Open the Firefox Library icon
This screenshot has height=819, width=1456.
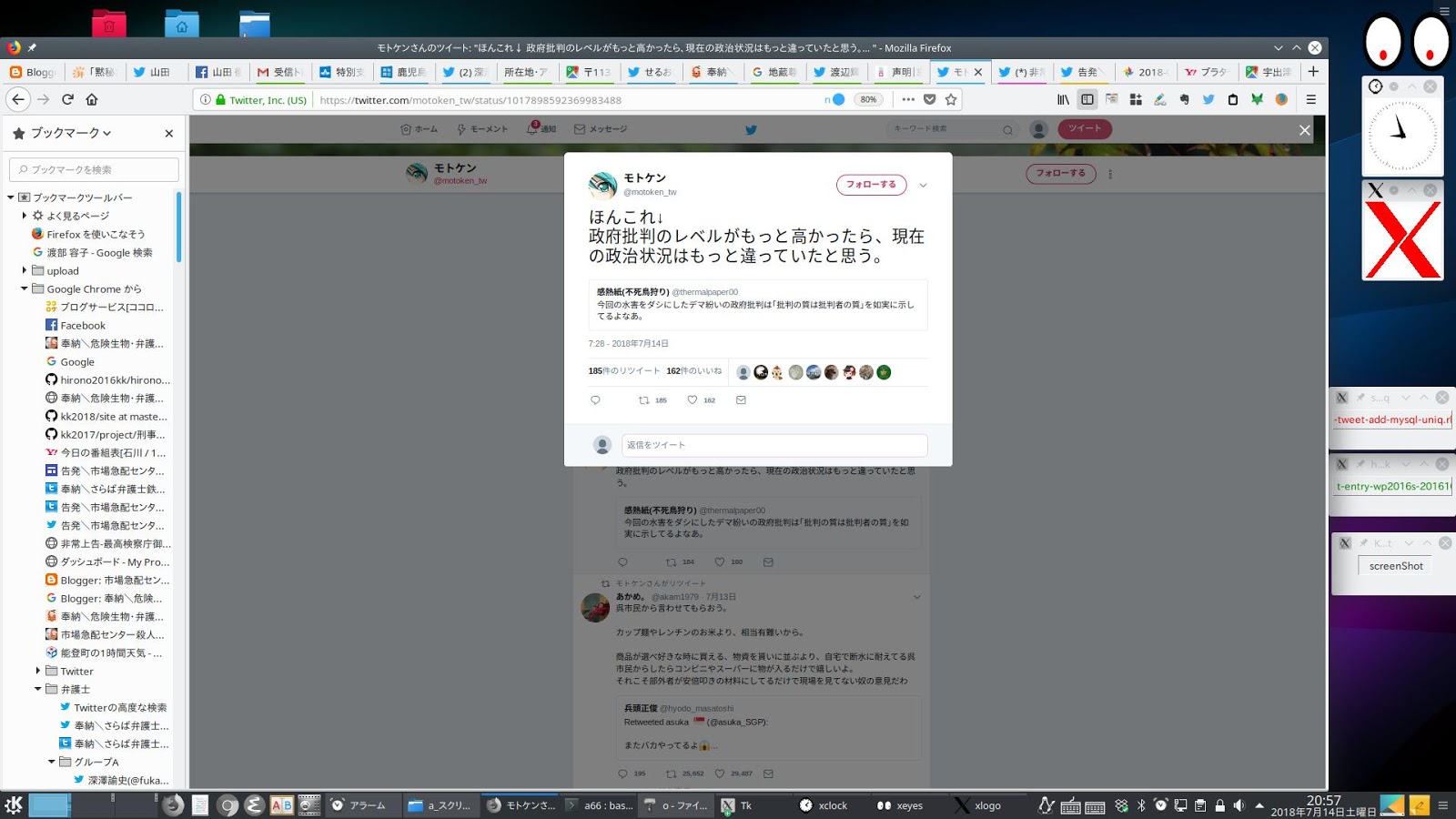point(1063,99)
